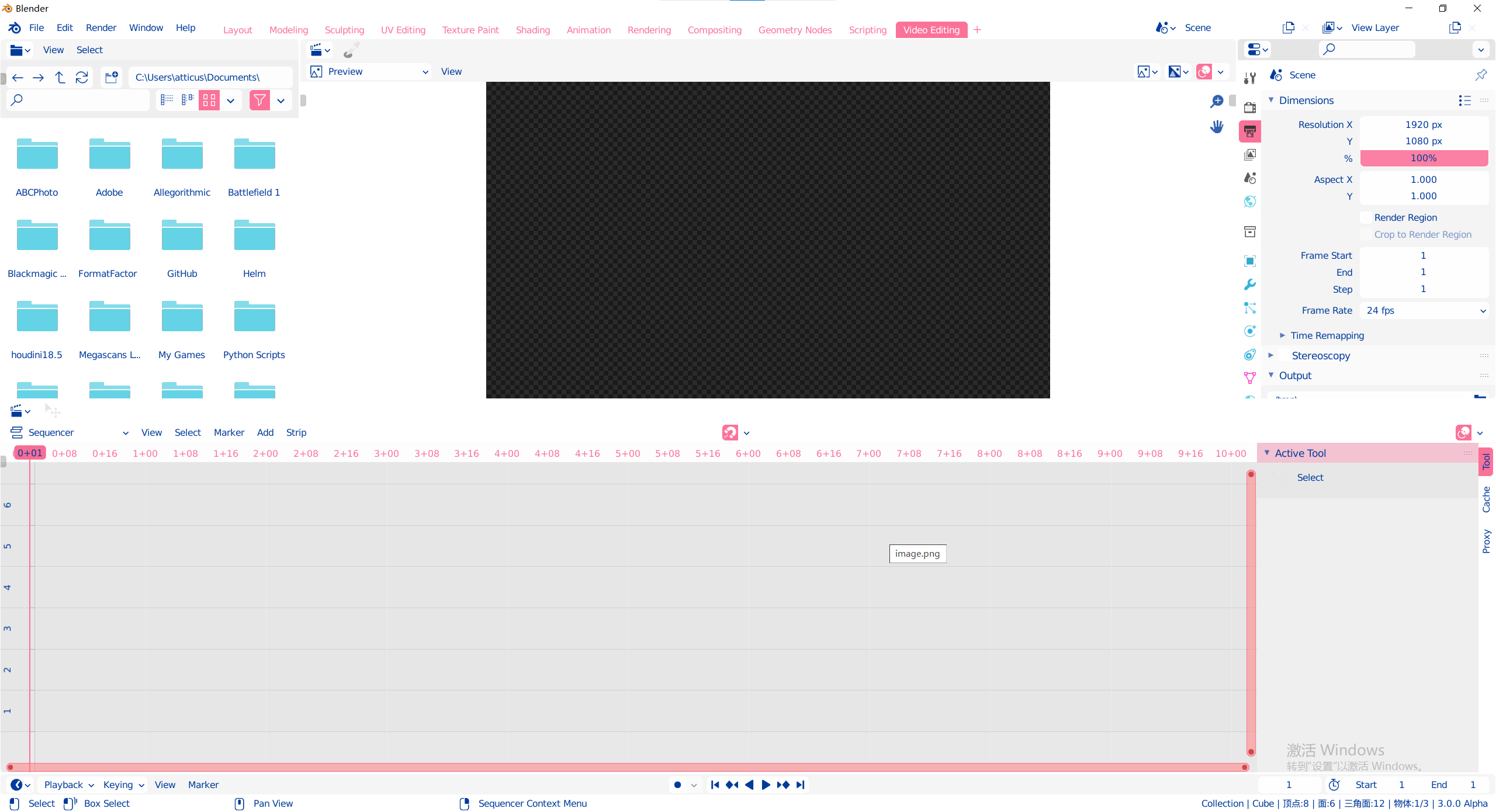Open the Tool settings properties tab icon
Viewport: 1496px width, 812px height.
[1250, 78]
